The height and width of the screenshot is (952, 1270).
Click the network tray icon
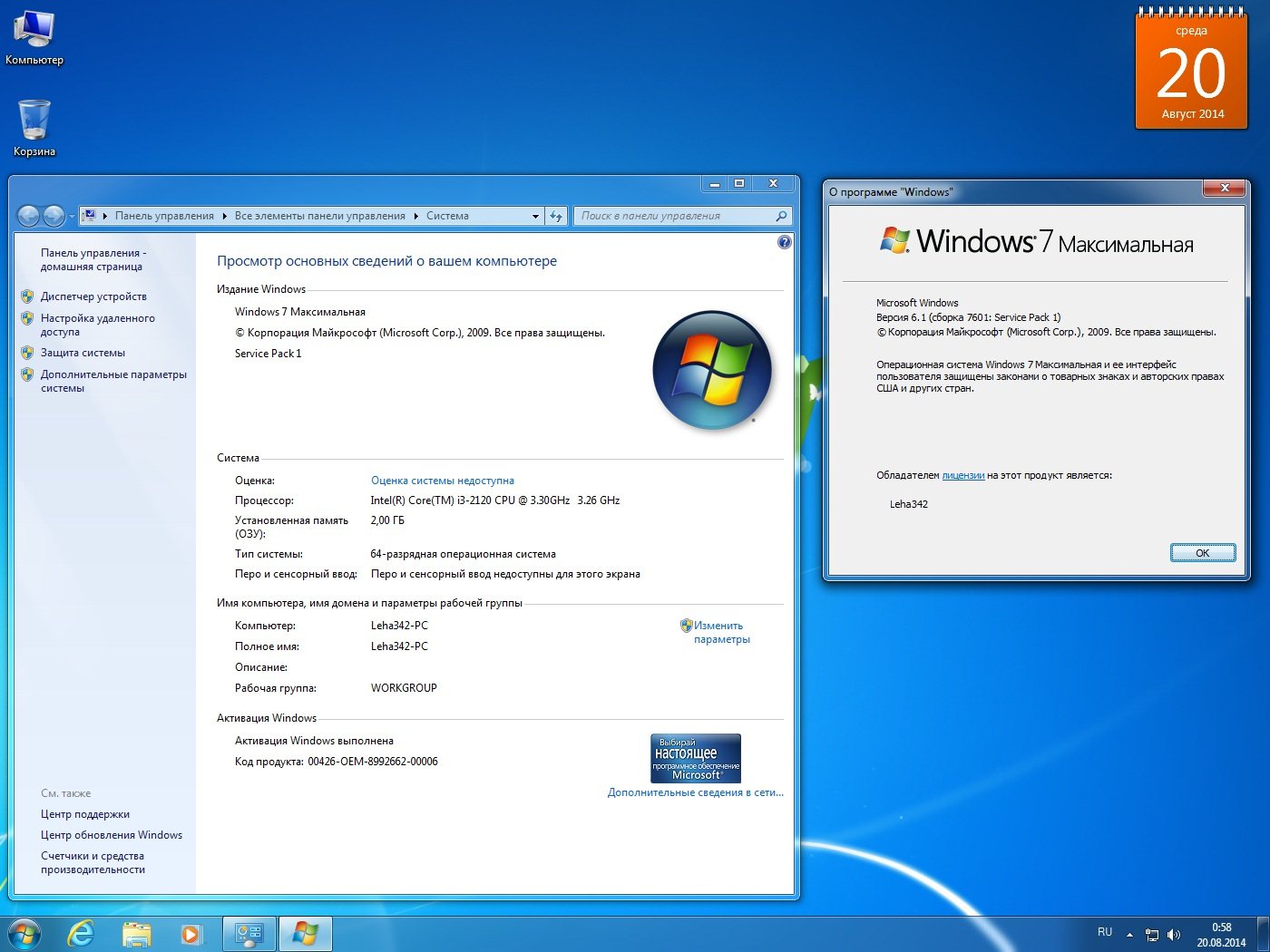coord(1152,935)
